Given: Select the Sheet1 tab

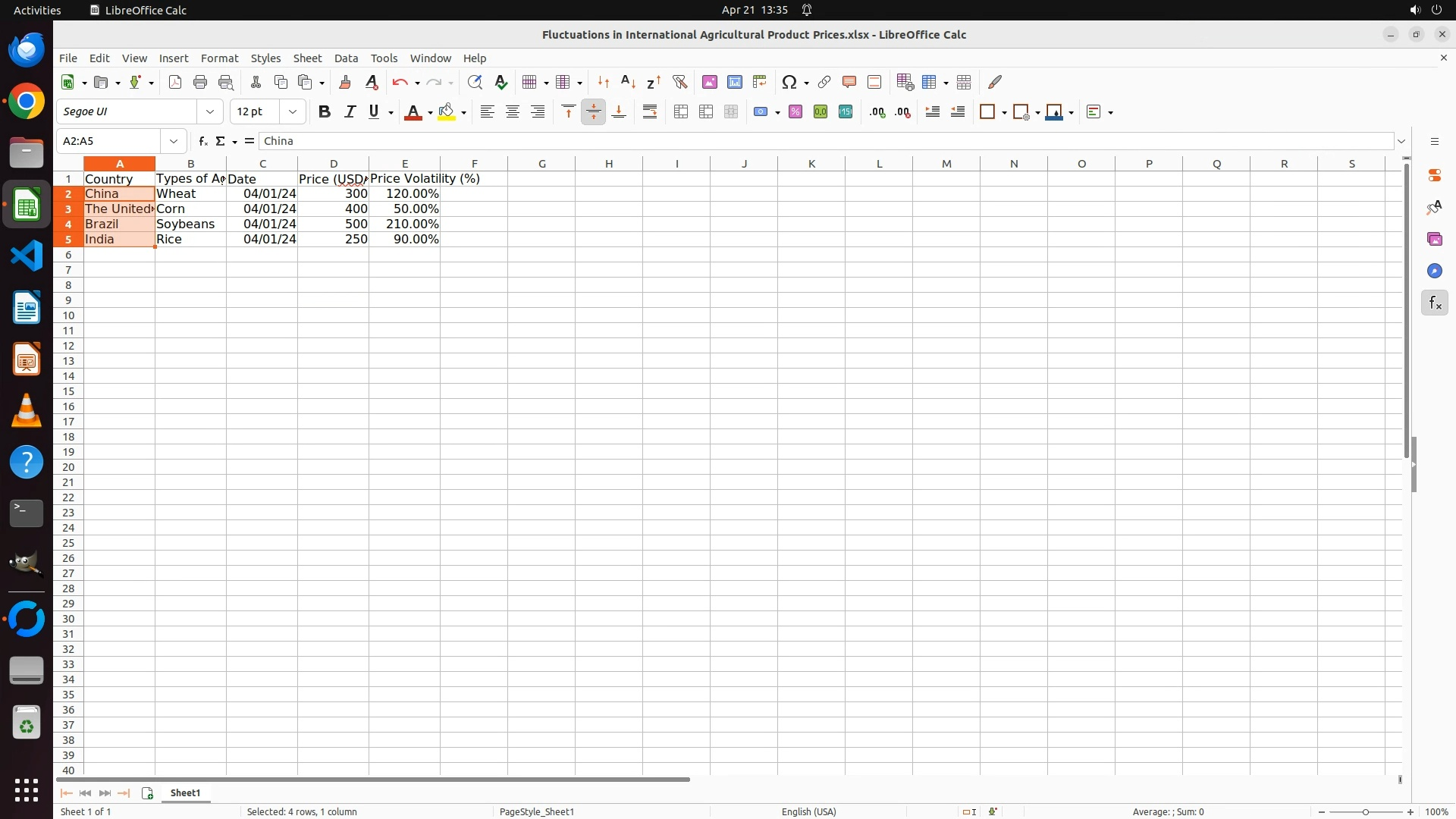Looking at the screenshot, I should click(185, 792).
